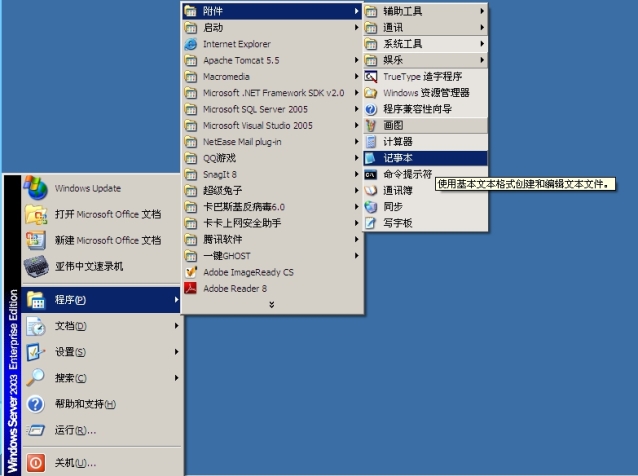Viewport: 638px width, 476px height.
Task: Open the 启动 startup folder entry
Action: pos(272,28)
